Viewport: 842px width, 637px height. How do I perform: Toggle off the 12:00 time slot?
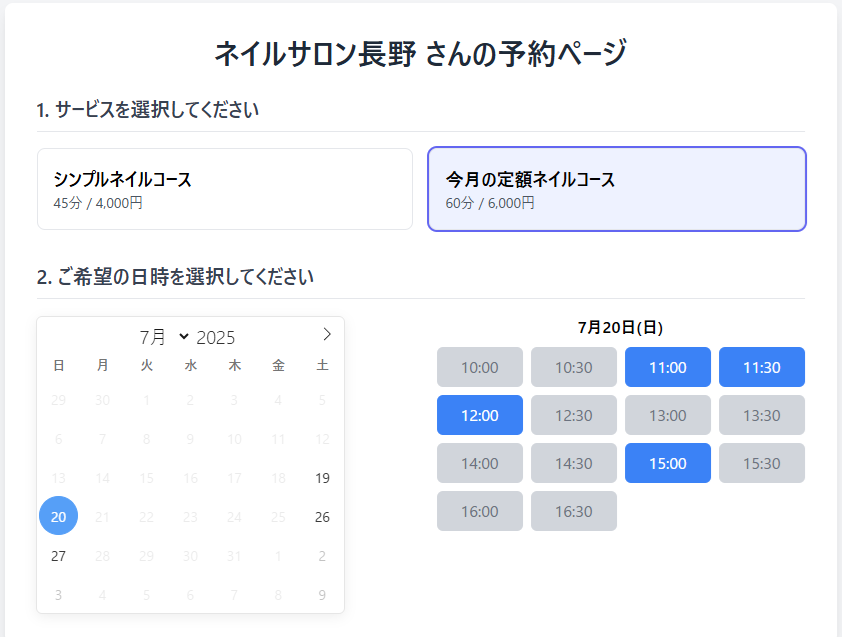(x=479, y=415)
